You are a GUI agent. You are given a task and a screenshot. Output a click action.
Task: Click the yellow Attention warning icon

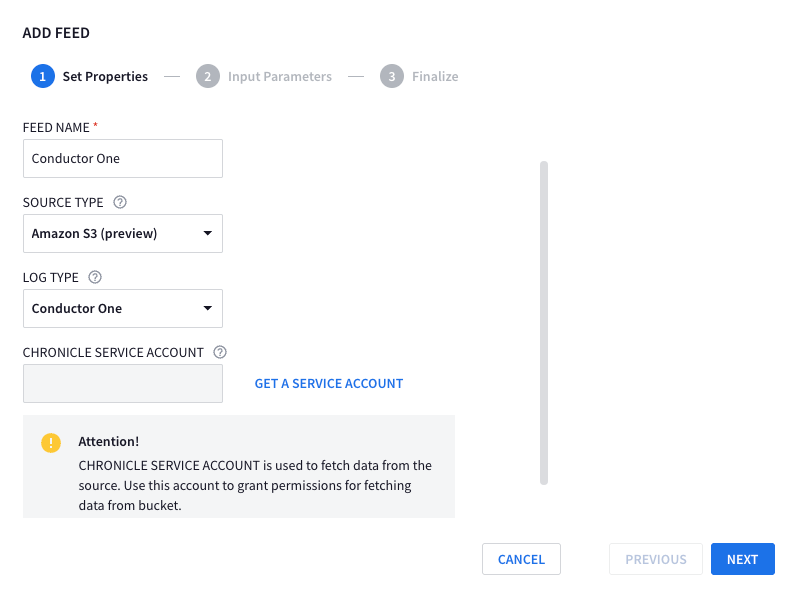click(51, 442)
